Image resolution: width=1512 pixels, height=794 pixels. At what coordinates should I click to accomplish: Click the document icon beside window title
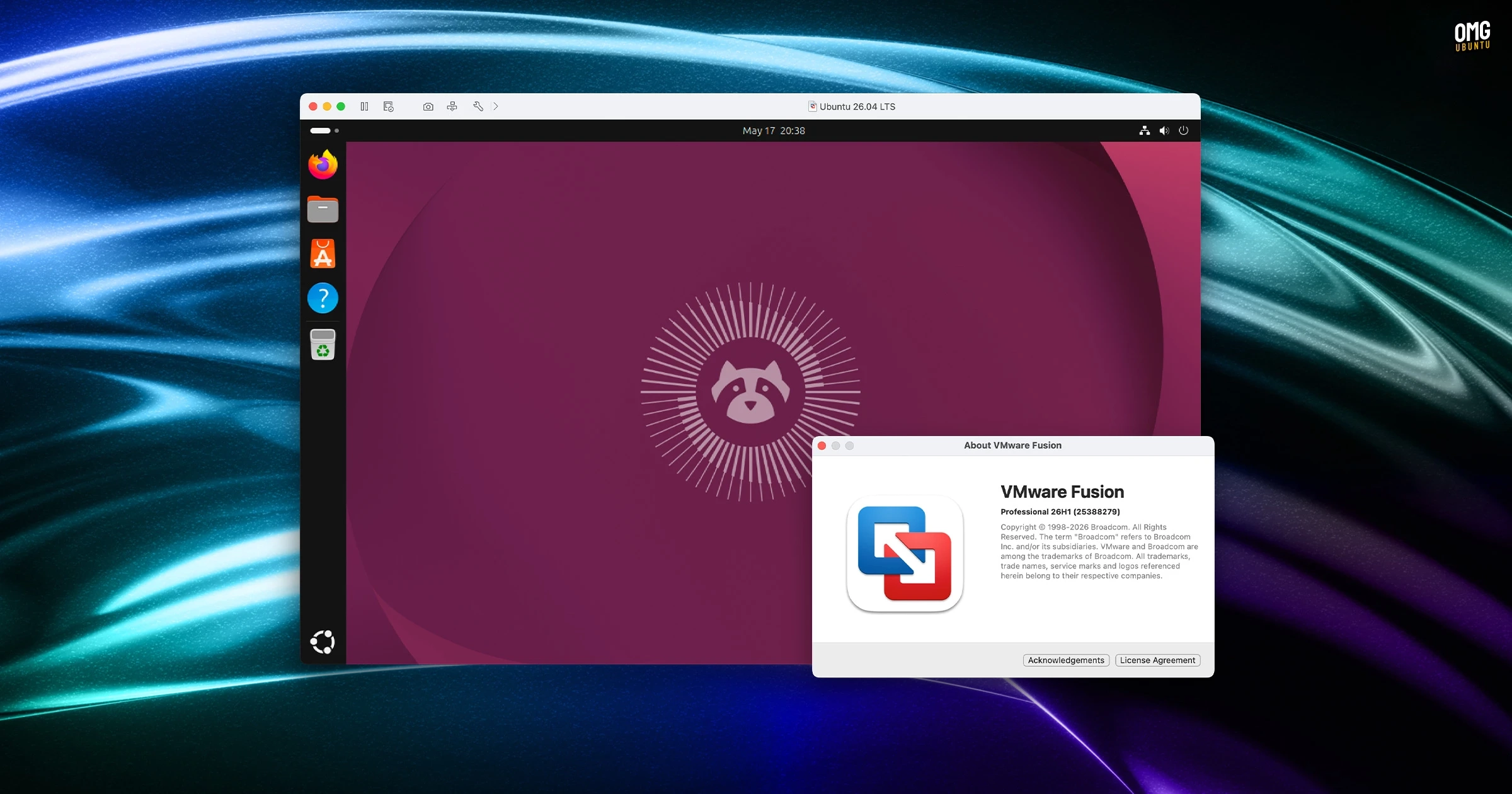(813, 106)
